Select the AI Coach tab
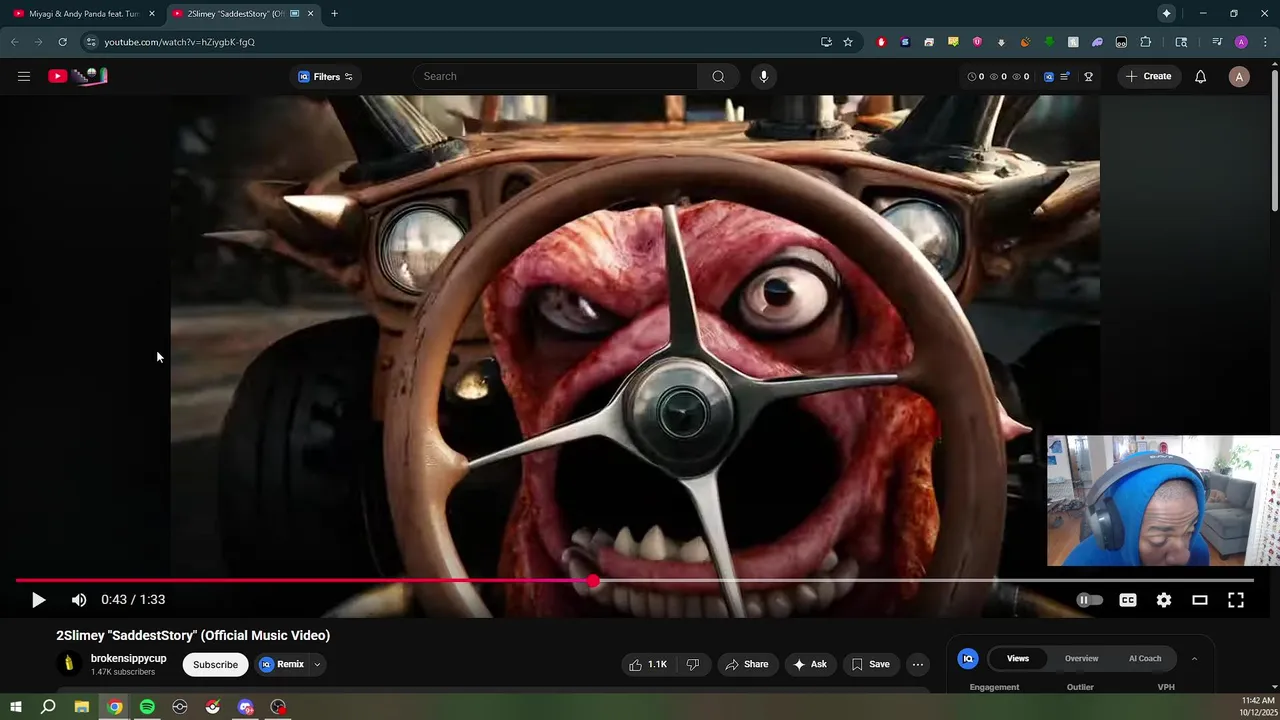 (x=1145, y=658)
